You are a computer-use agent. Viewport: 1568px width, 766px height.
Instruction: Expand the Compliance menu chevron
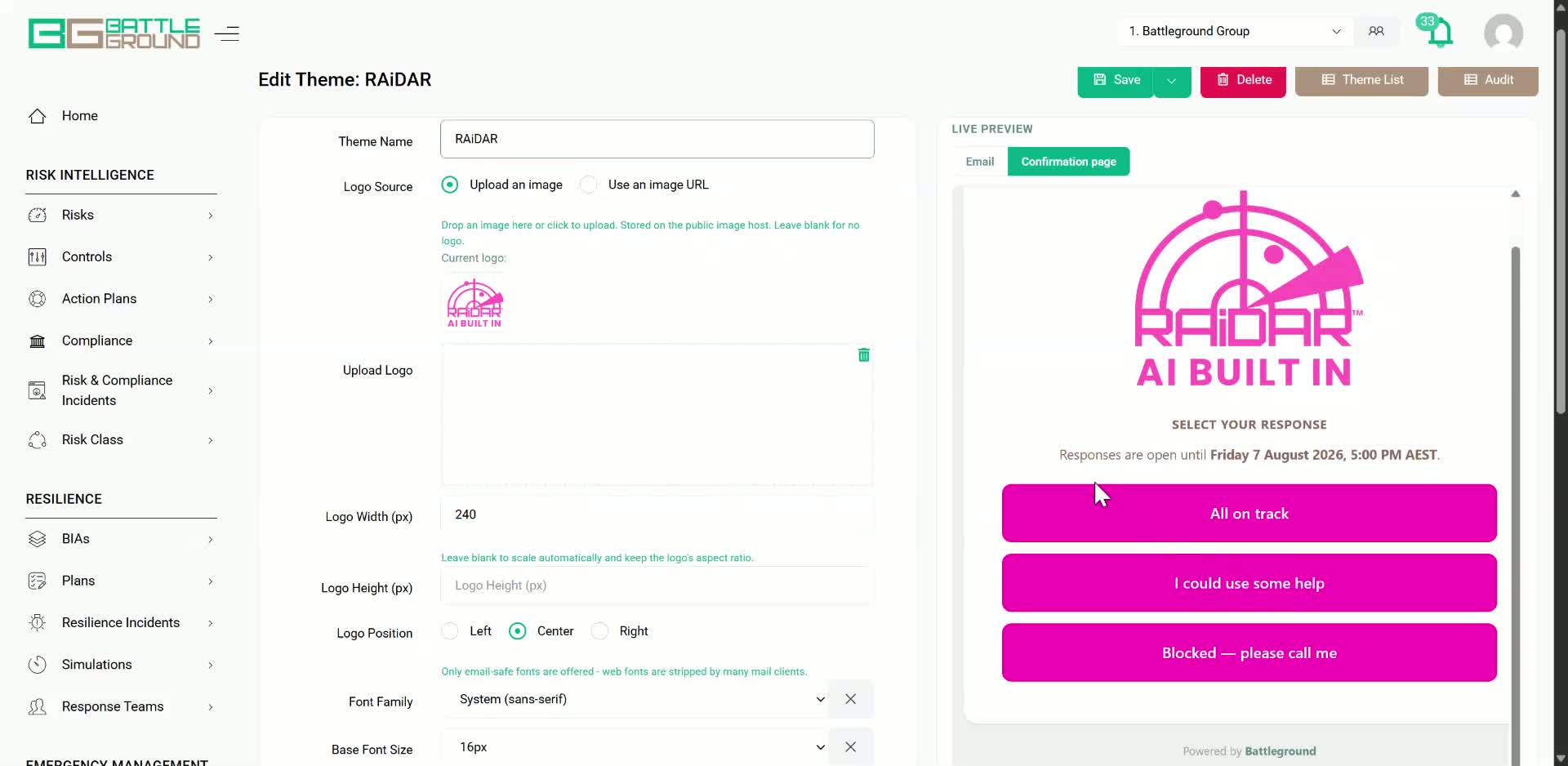211,341
